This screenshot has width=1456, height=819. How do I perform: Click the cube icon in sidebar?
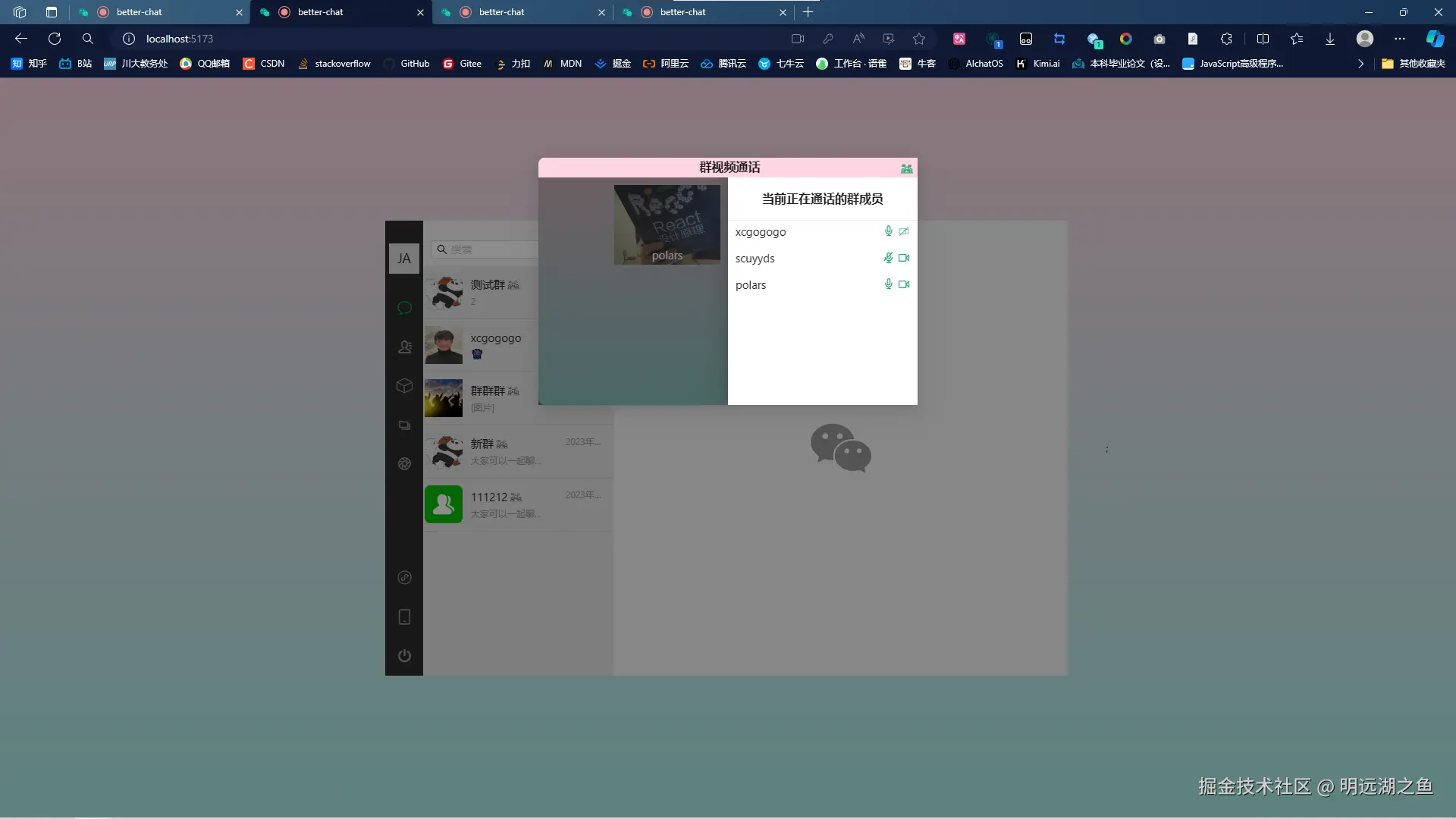404,386
